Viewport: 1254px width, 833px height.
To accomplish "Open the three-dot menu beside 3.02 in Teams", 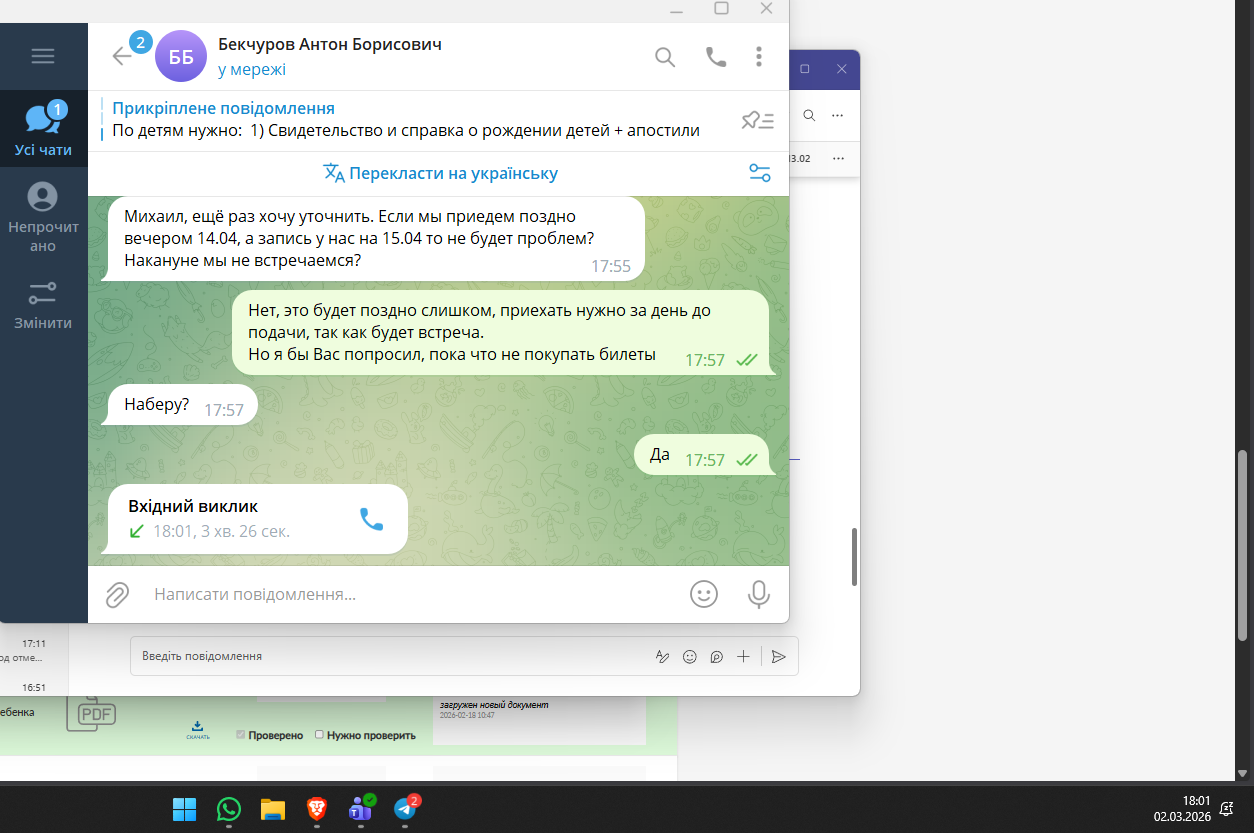I will 838,158.
